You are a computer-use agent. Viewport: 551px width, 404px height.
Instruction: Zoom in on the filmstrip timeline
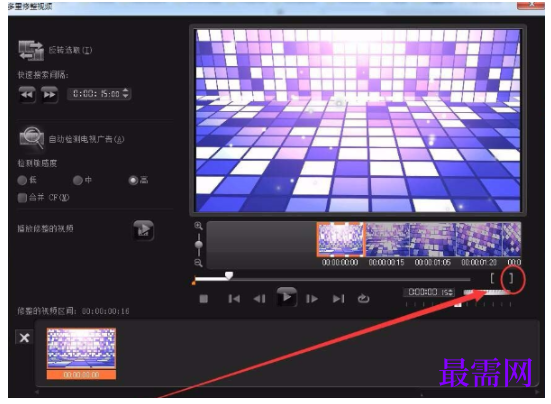(x=199, y=226)
